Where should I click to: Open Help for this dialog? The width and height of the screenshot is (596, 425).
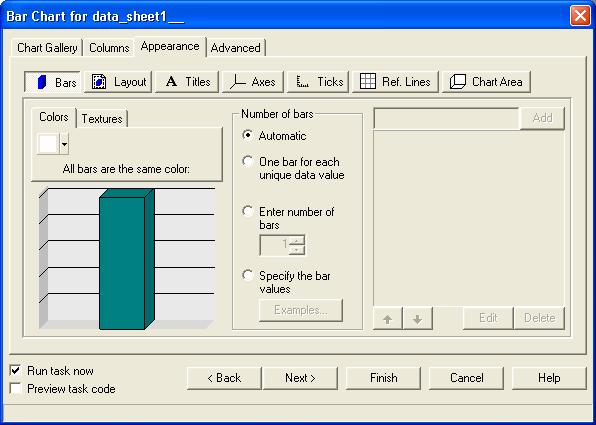[549, 378]
